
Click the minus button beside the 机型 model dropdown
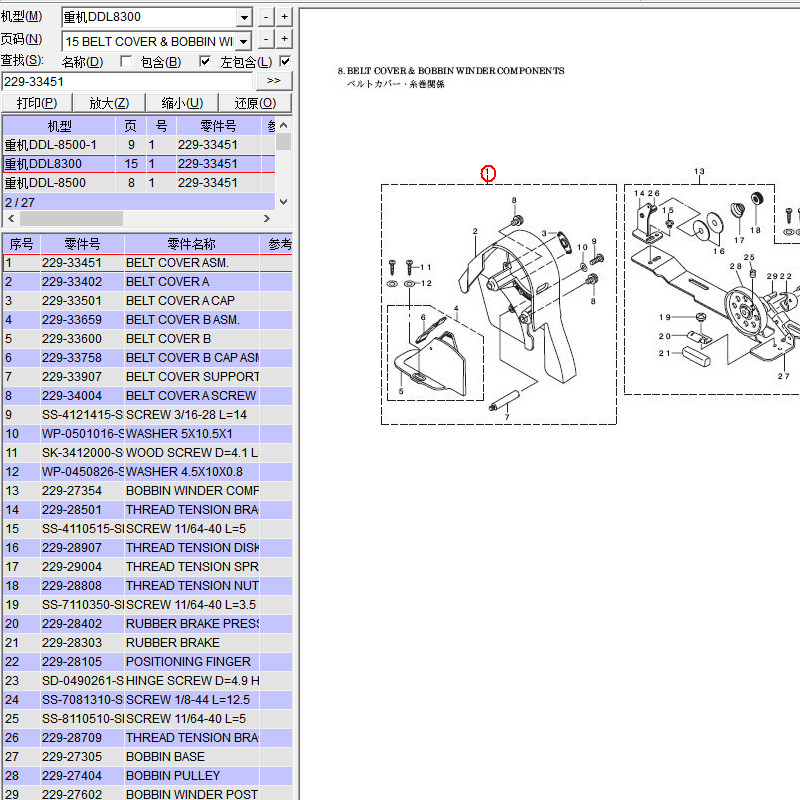tap(265, 17)
